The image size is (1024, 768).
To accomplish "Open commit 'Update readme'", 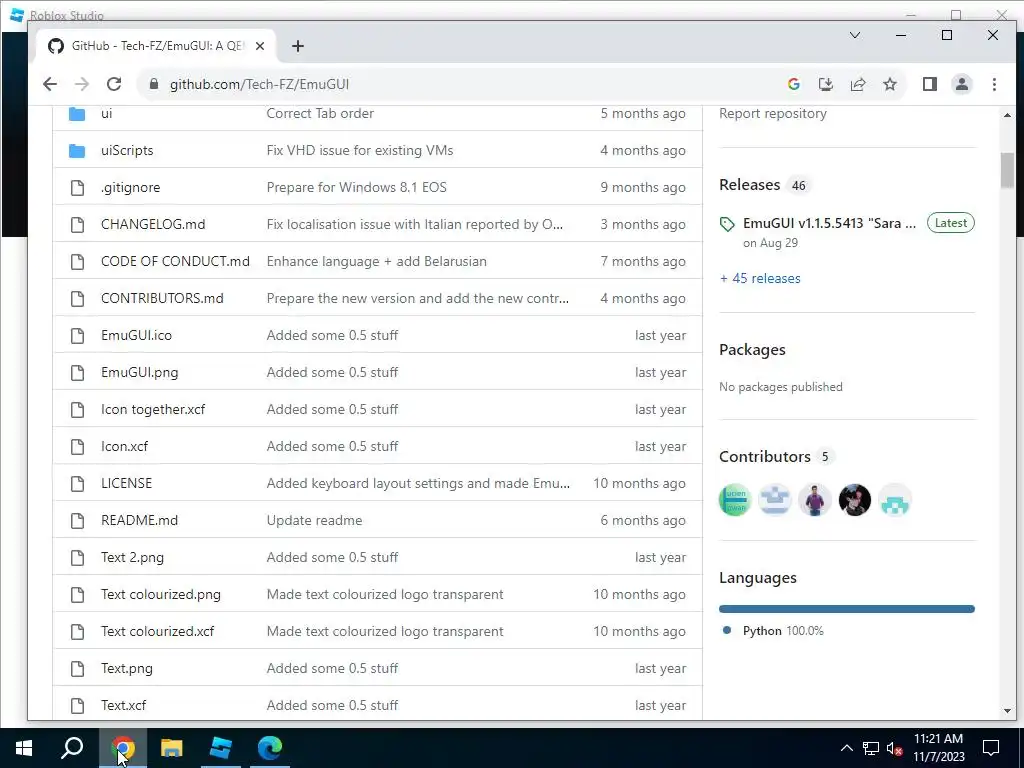I will pyautogui.click(x=314, y=520).
